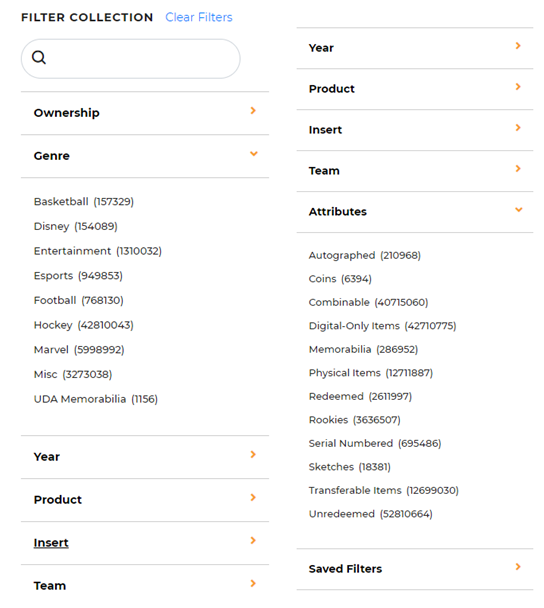This screenshot has width=544, height=608.
Task: Collapse the Attributes filter section
Action: click(x=518, y=210)
